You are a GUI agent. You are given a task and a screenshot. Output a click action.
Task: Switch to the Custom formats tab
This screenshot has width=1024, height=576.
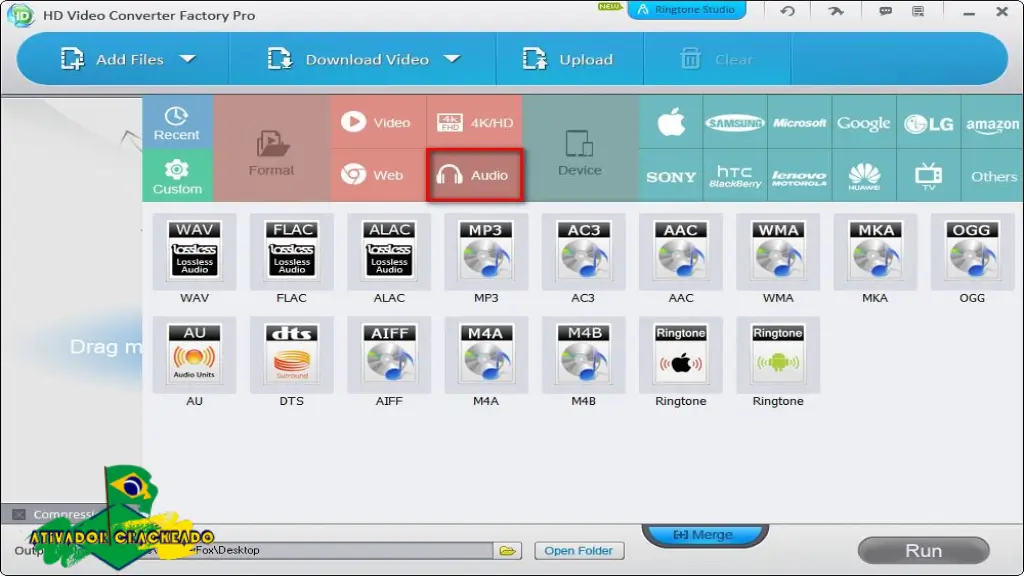coord(177,176)
